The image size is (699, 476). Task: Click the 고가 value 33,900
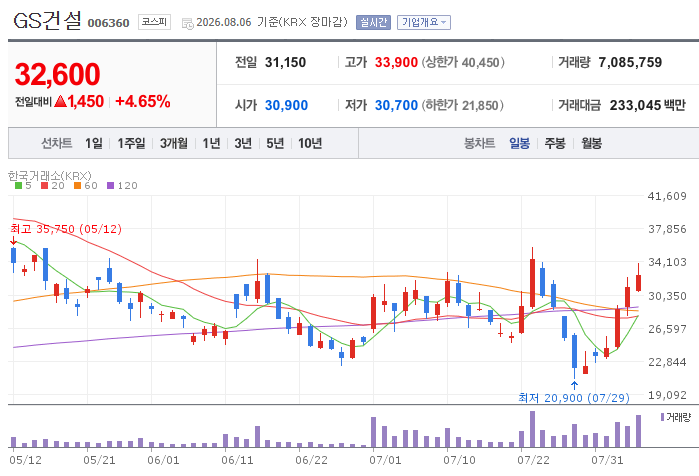pyautogui.click(x=396, y=62)
